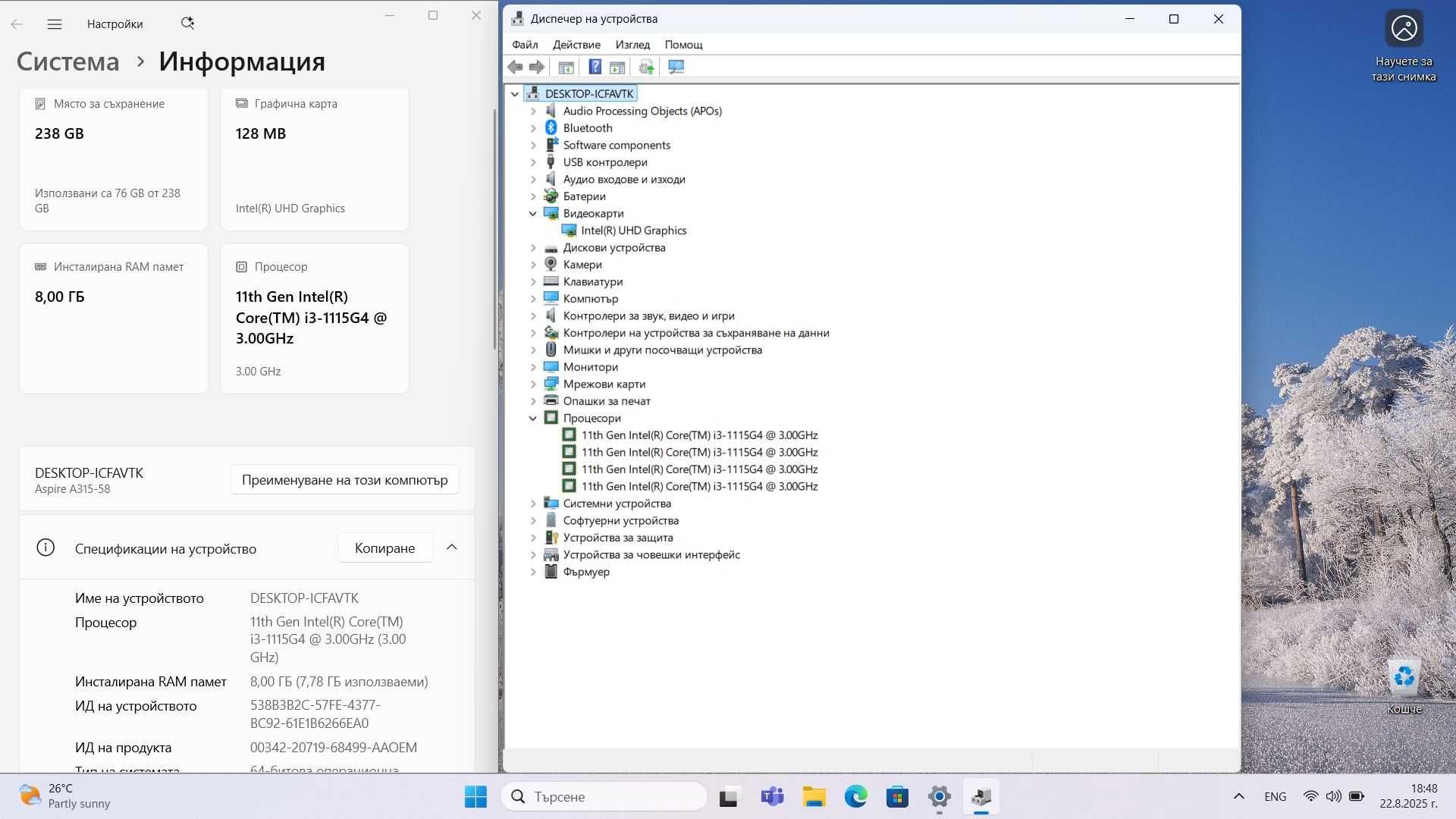The width and height of the screenshot is (1456, 819).
Task: Open the Recycle Bin desktop icon
Action: tap(1404, 687)
